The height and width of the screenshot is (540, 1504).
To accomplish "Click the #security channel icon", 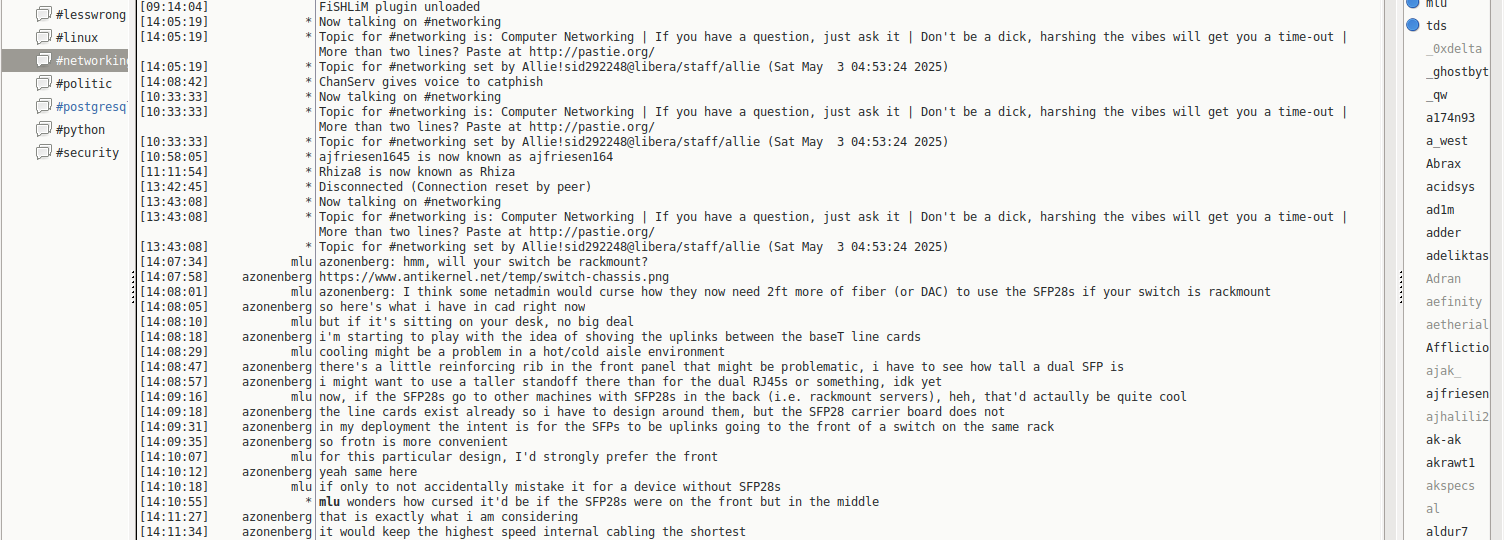I will point(43,152).
